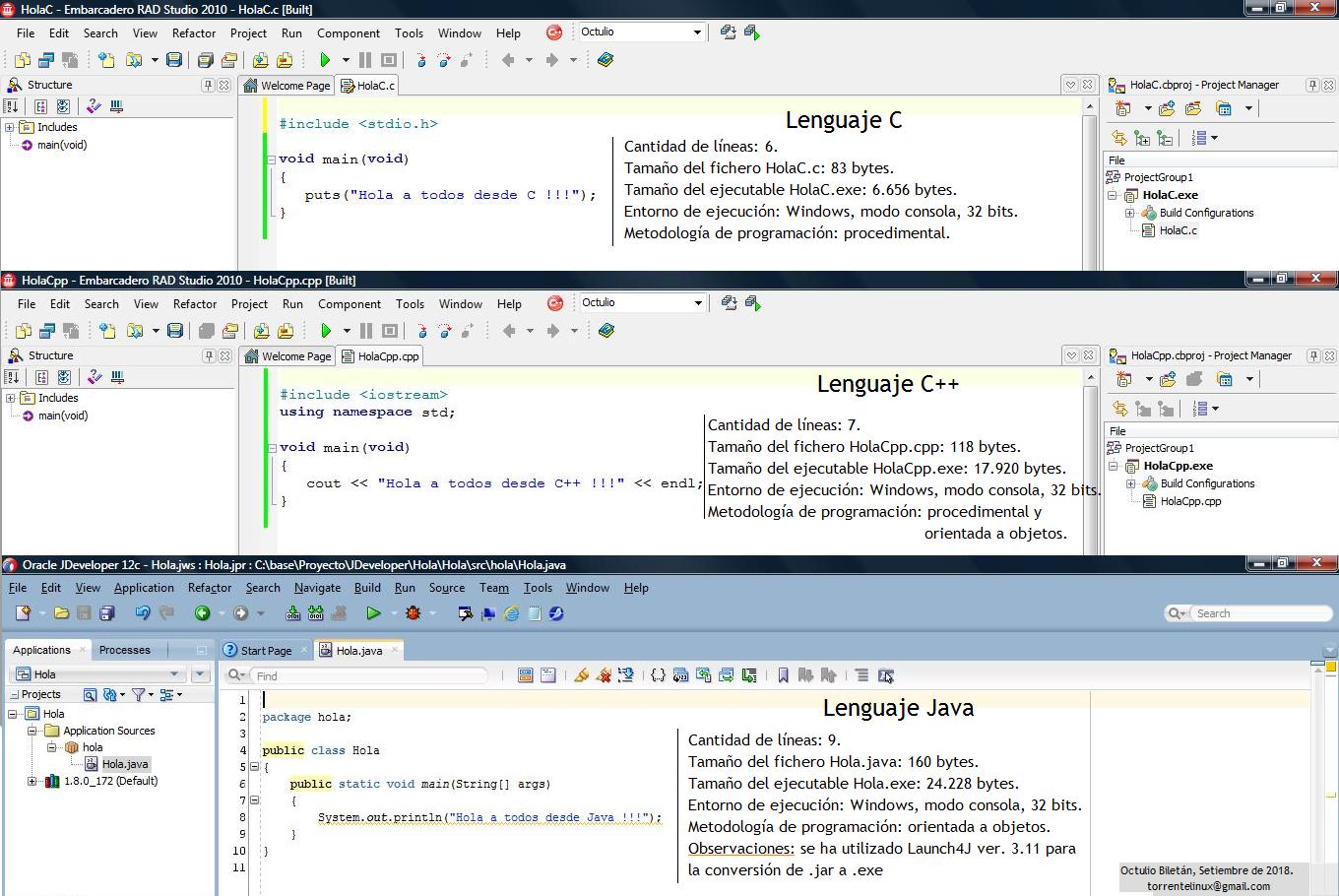Viewport: 1339px width, 896px height.
Task: Collapse the HolaC.exe node in Project Manager
Action: pyautogui.click(x=1111, y=195)
